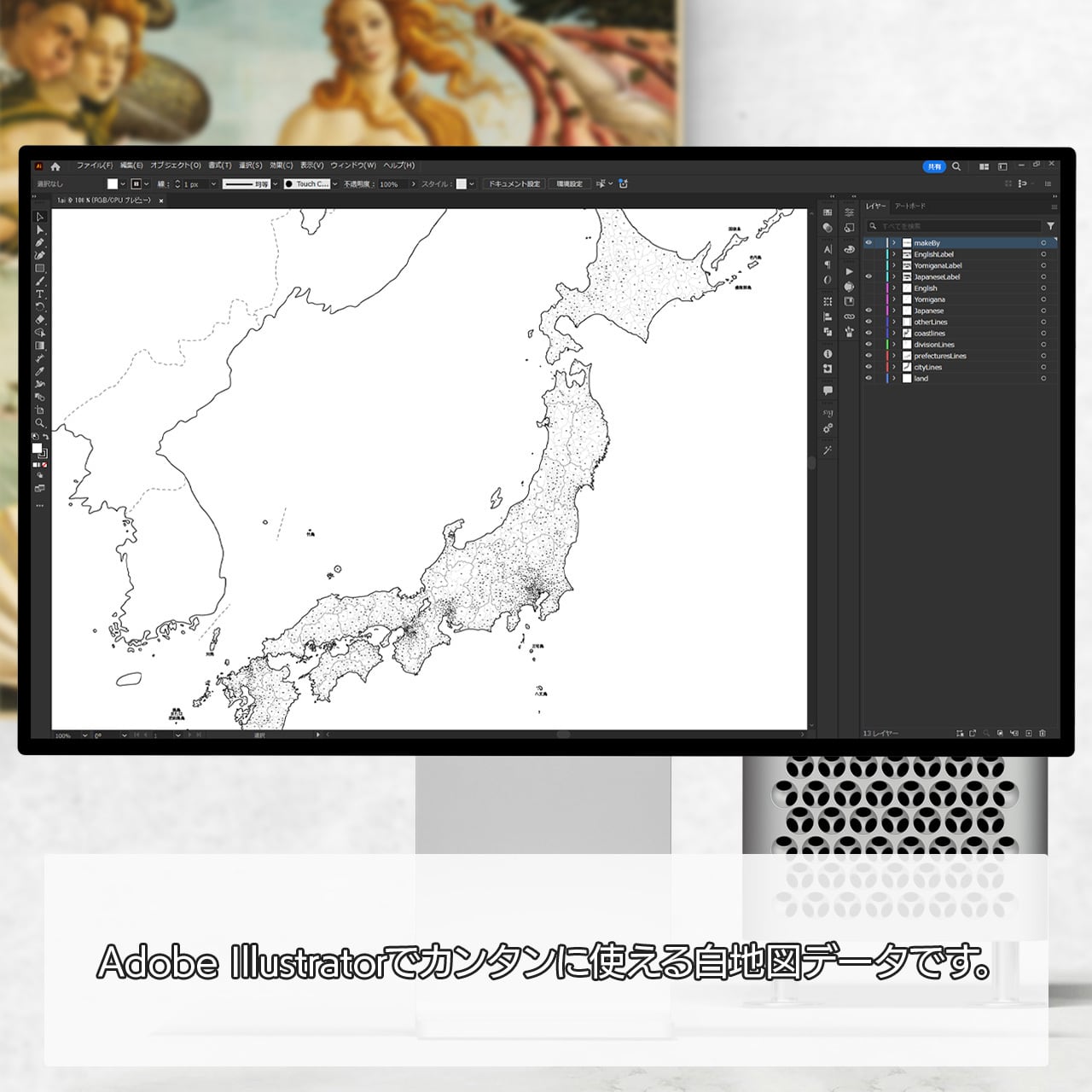The height and width of the screenshot is (1092, 1092).
Task: Select the Gradient tool
Action: (x=39, y=346)
